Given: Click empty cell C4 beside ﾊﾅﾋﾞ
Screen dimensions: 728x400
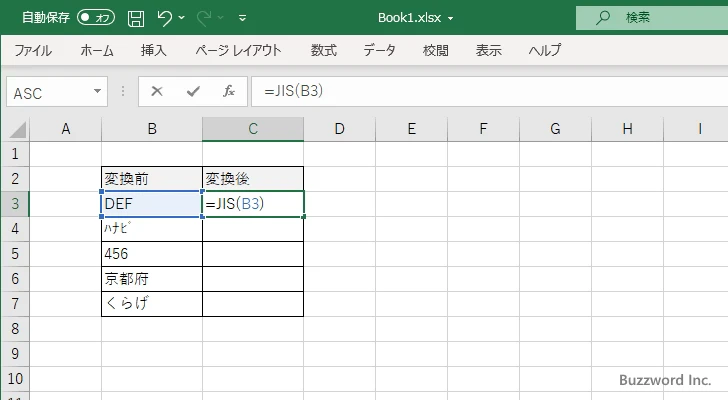Looking at the screenshot, I should (x=253, y=229).
